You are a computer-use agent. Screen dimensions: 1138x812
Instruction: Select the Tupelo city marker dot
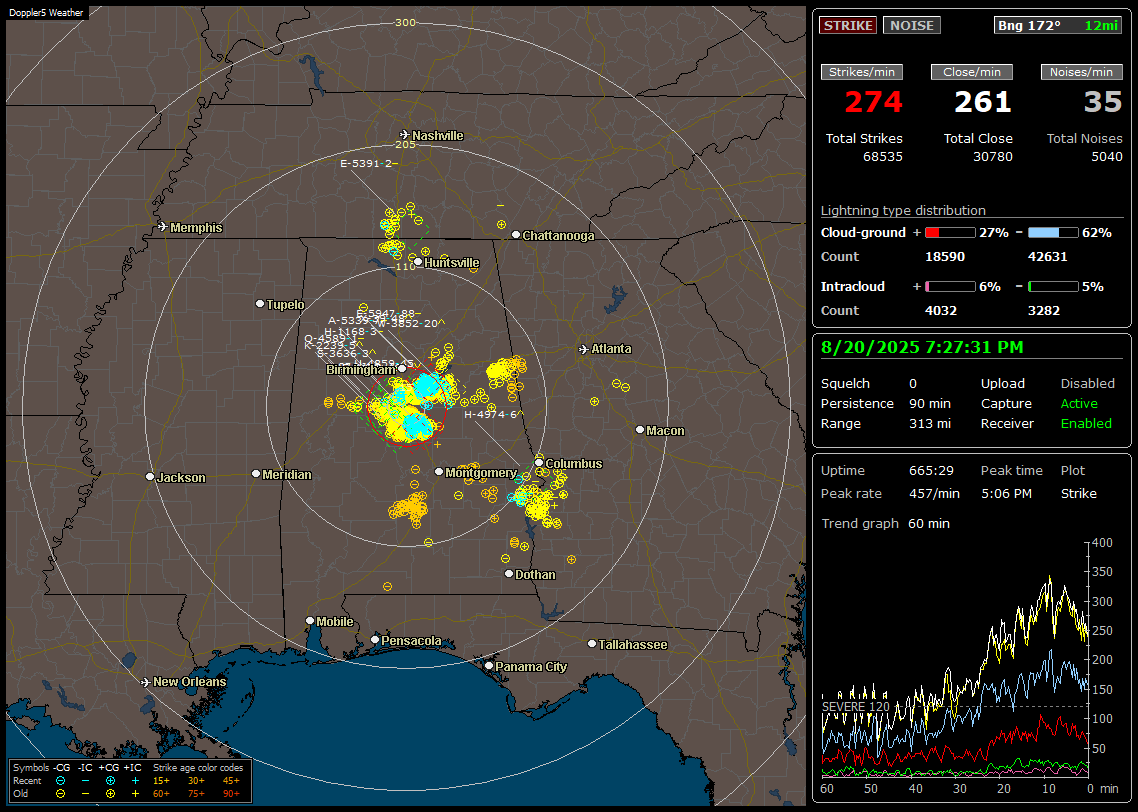(260, 303)
